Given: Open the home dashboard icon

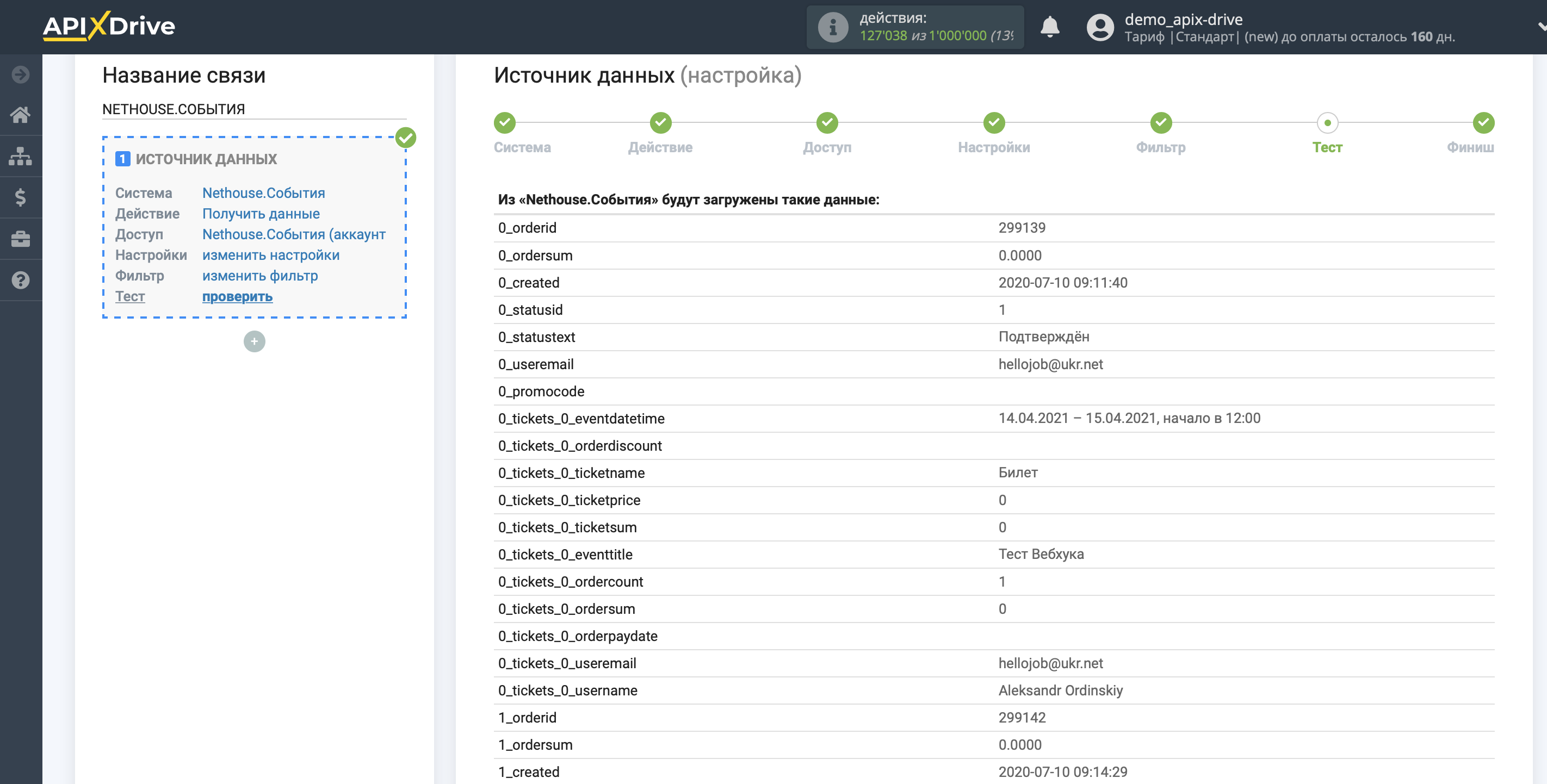Looking at the screenshot, I should click(x=21, y=115).
